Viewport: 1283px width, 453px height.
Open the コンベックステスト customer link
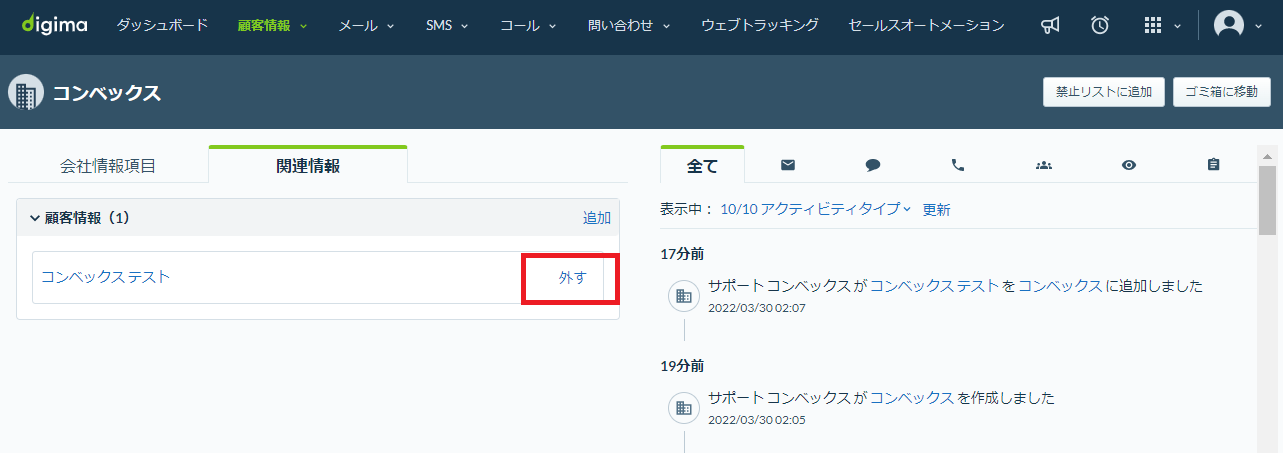106,277
